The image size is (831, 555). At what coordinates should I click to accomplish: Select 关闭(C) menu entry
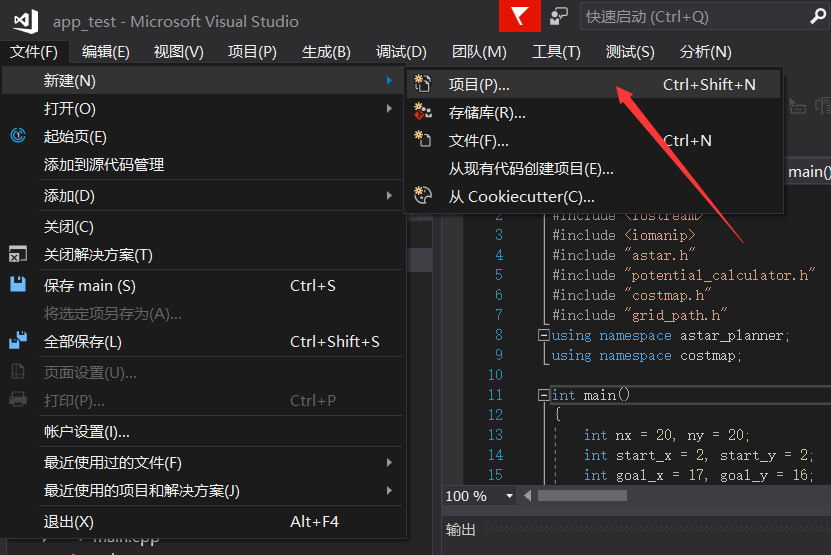click(x=202, y=227)
